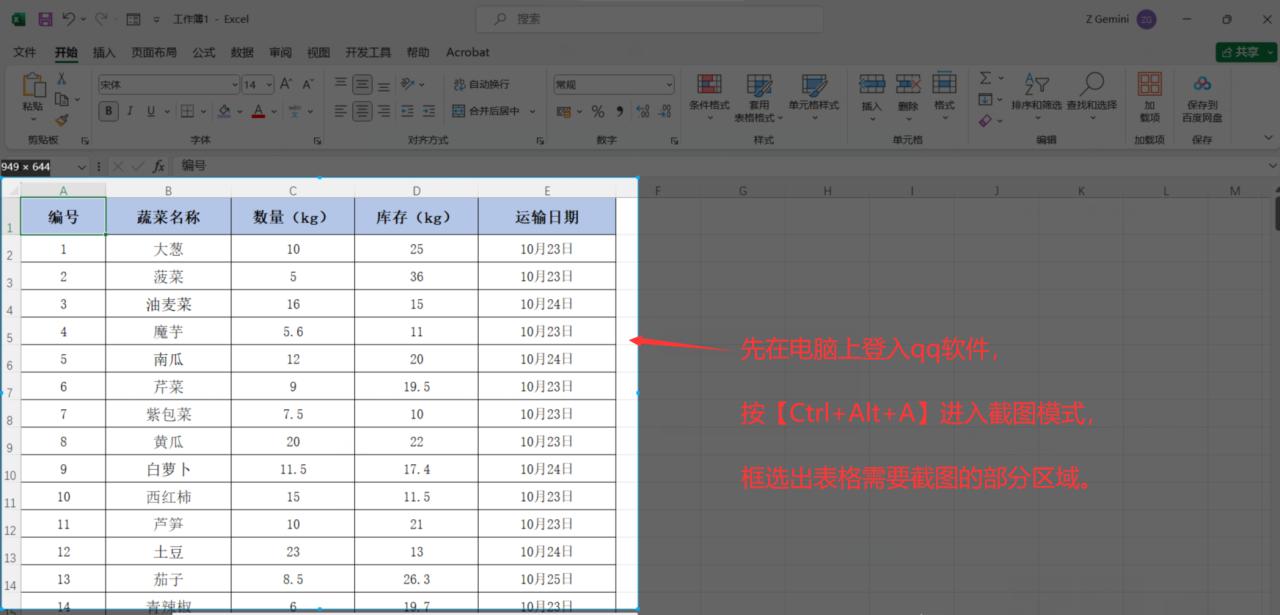This screenshot has height=615, width=1280.
Task: Save the workbook with the floppy disk icon
Action: click(x=45, y=19)
